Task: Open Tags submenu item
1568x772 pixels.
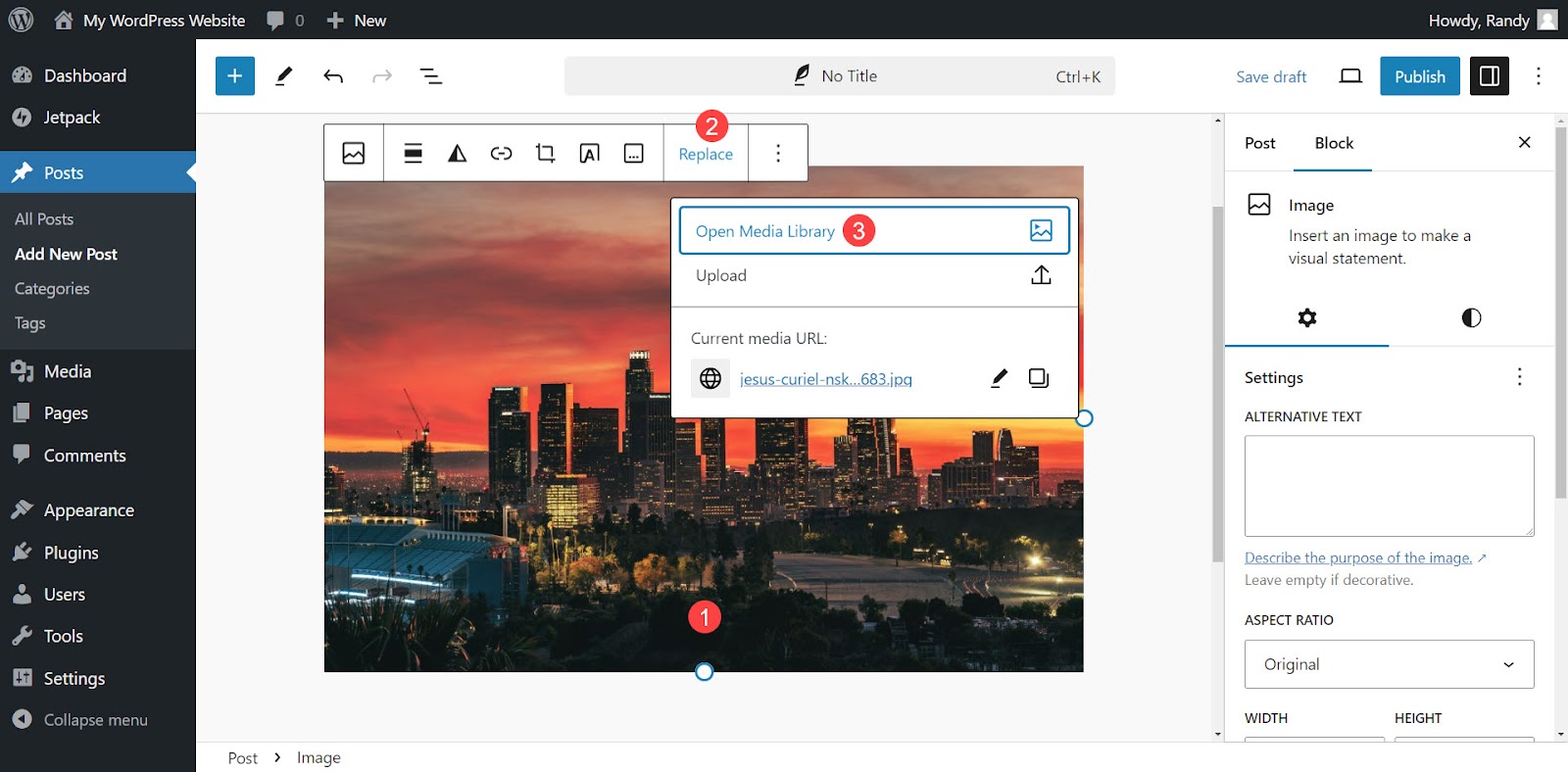Action: 29,322
